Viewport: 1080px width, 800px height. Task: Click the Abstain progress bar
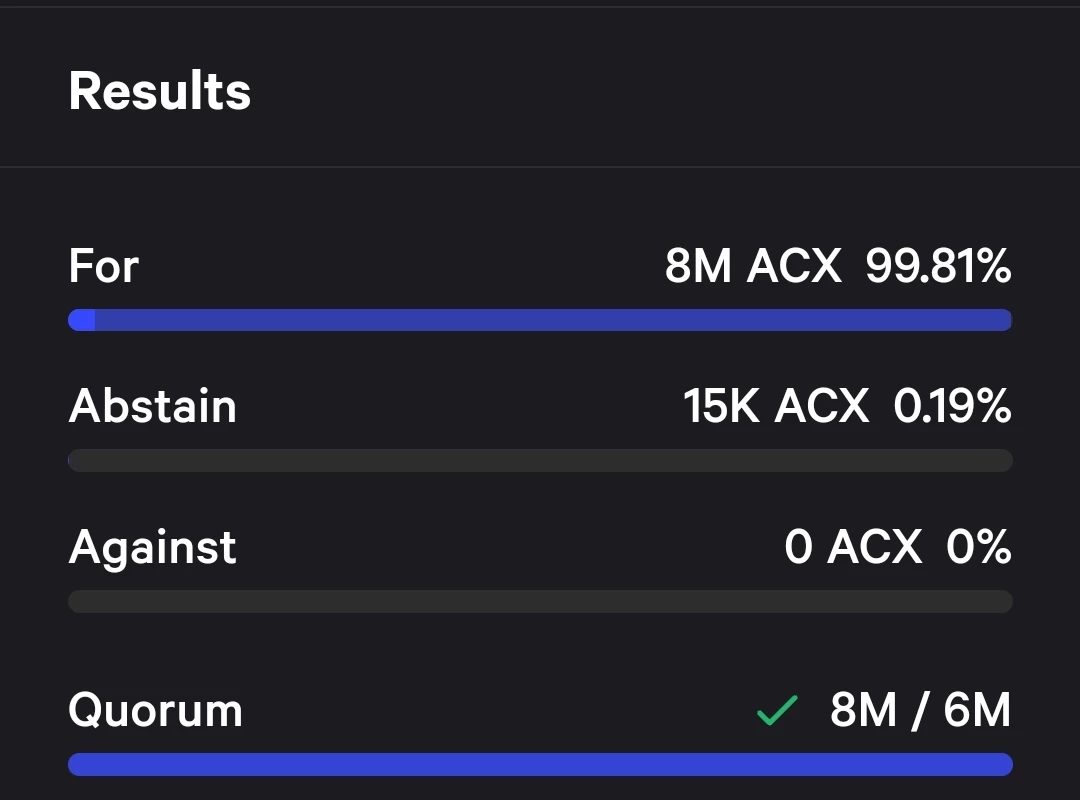pyautogui.click(x=540, y=460)
